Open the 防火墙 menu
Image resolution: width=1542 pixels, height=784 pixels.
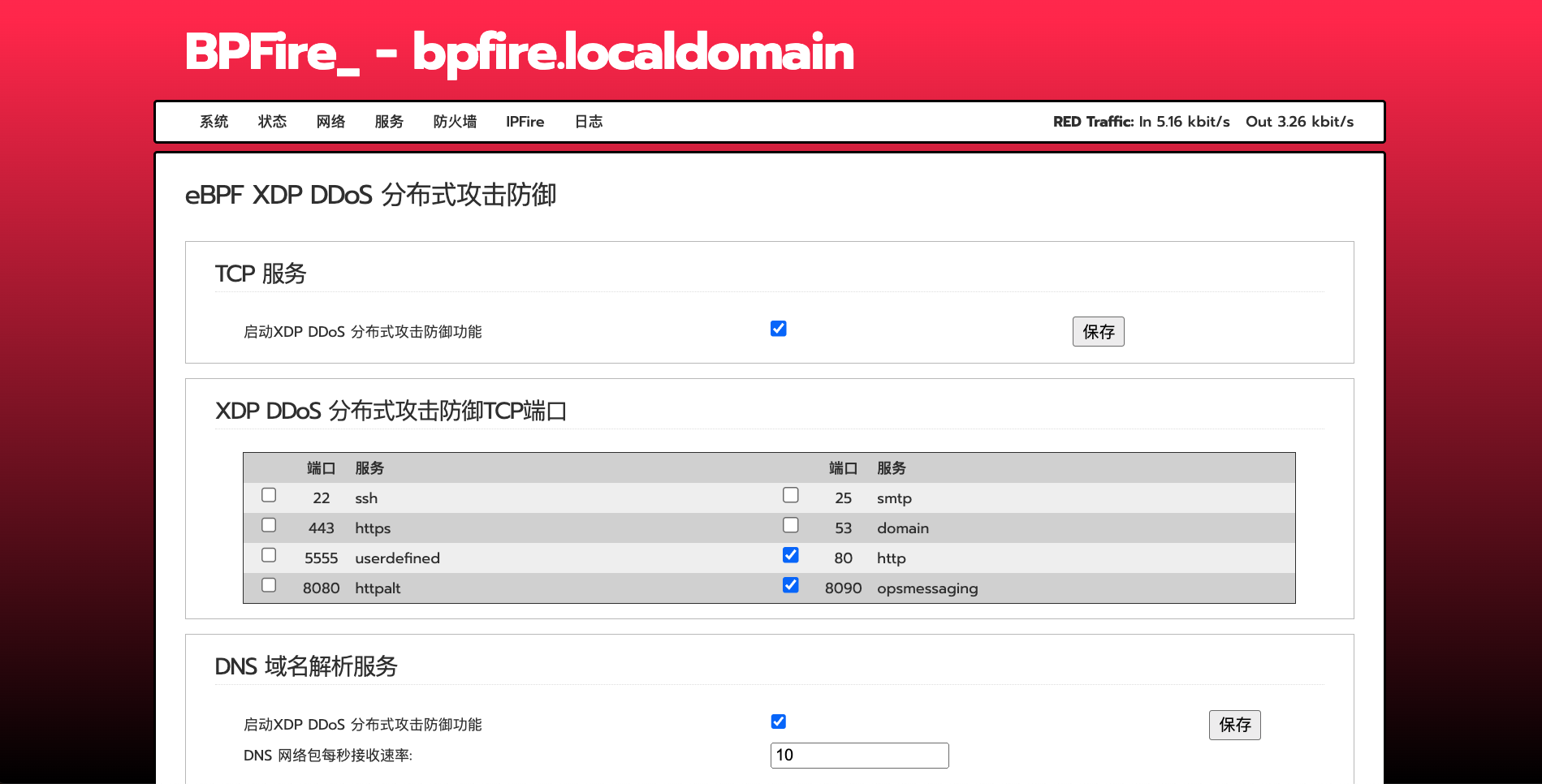(x=455, y=122)
